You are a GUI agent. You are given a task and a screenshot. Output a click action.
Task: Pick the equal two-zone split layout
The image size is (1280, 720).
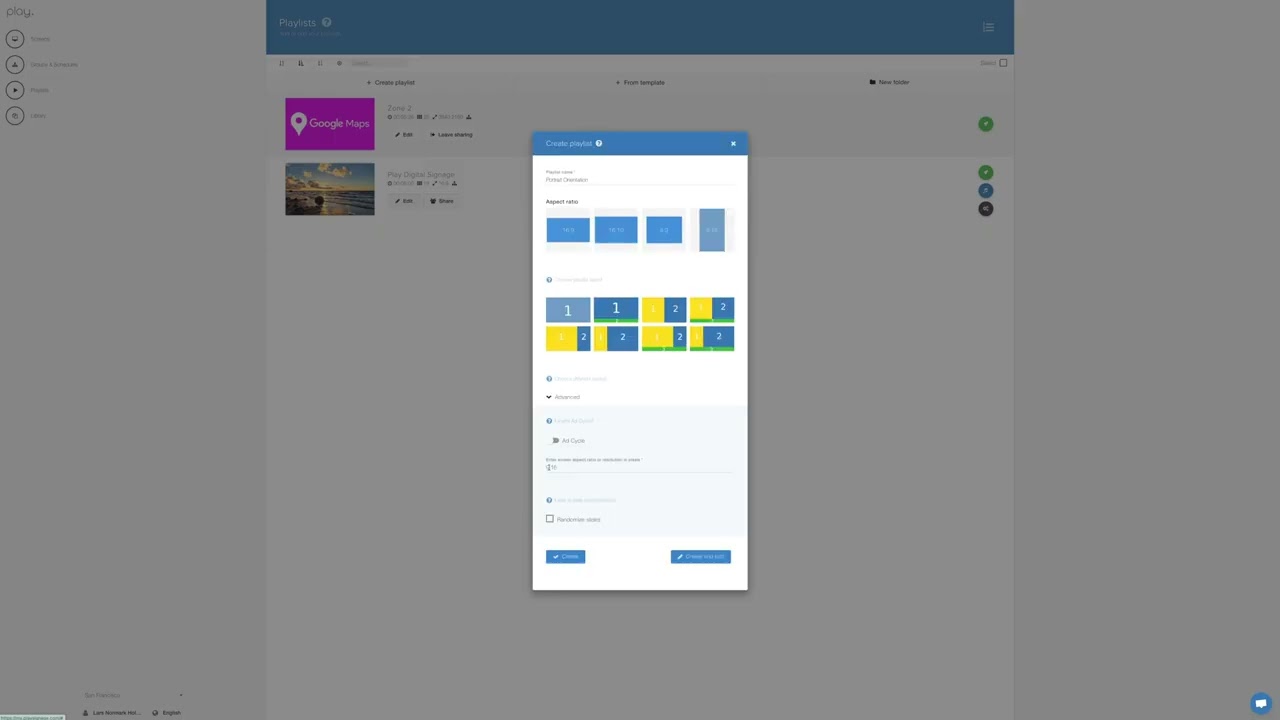pyautogui.click(x=664, y=310)
